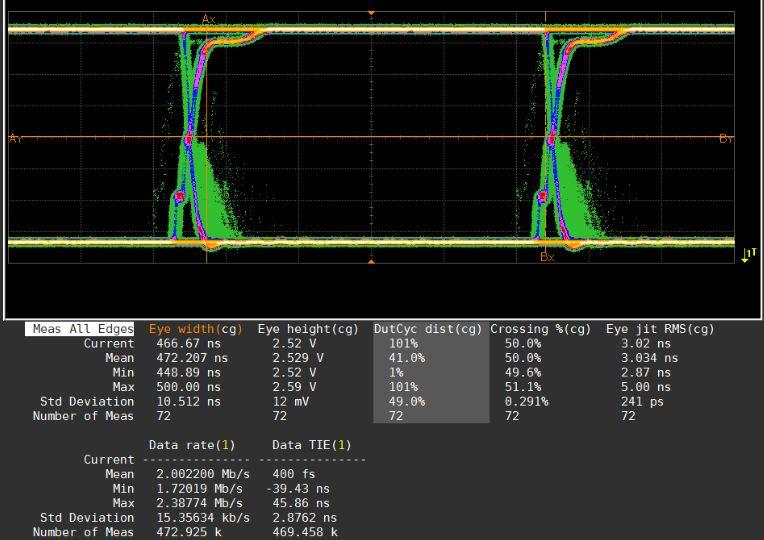Click the Eye height max 2.59 V value
This screenshot has height=540, width=764.
tap(294, 387)
